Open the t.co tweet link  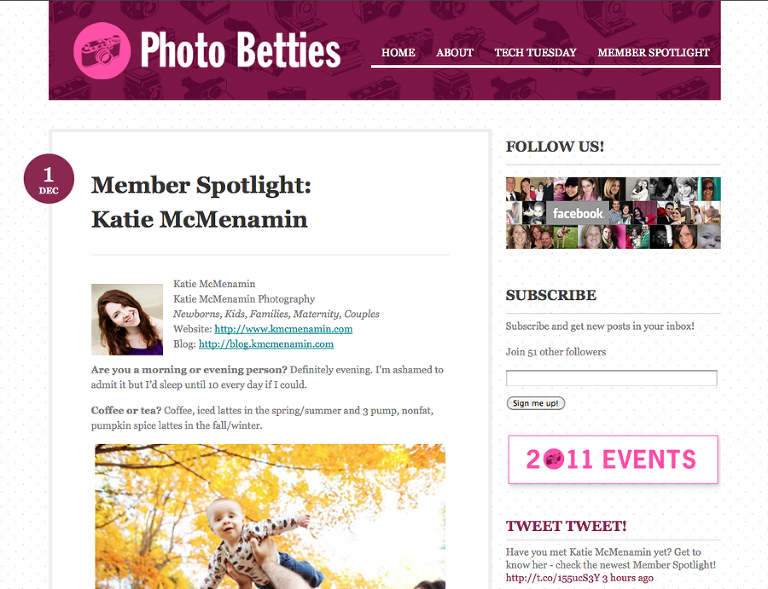click(552, 578)
